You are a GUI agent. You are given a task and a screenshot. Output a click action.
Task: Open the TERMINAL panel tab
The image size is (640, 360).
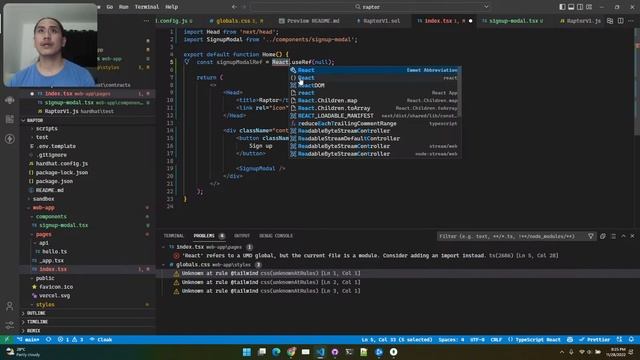pyautogui.click(x=173, y=236)
